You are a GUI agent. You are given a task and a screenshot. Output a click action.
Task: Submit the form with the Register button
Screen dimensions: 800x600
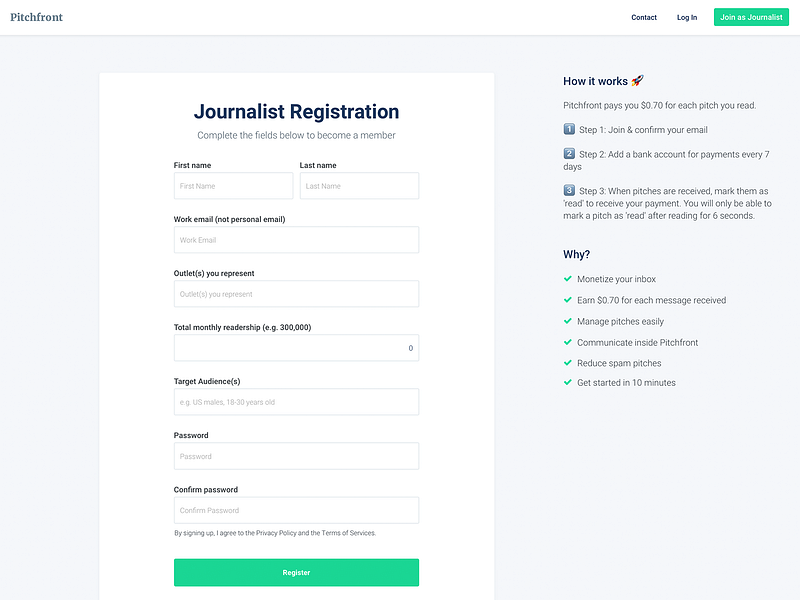coord(296,572)
